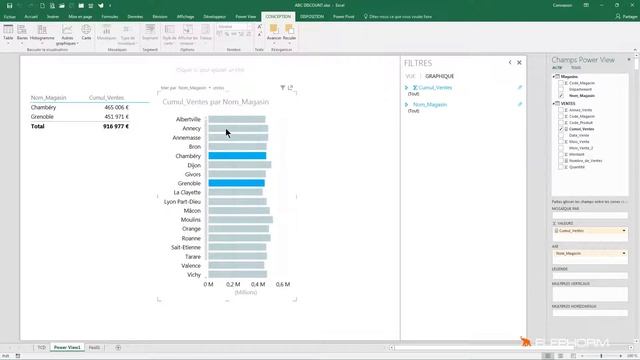Check the Annee_Vente field checkbox
The width and height of the screenshot is (640, 360).
[x=561, y=110]
